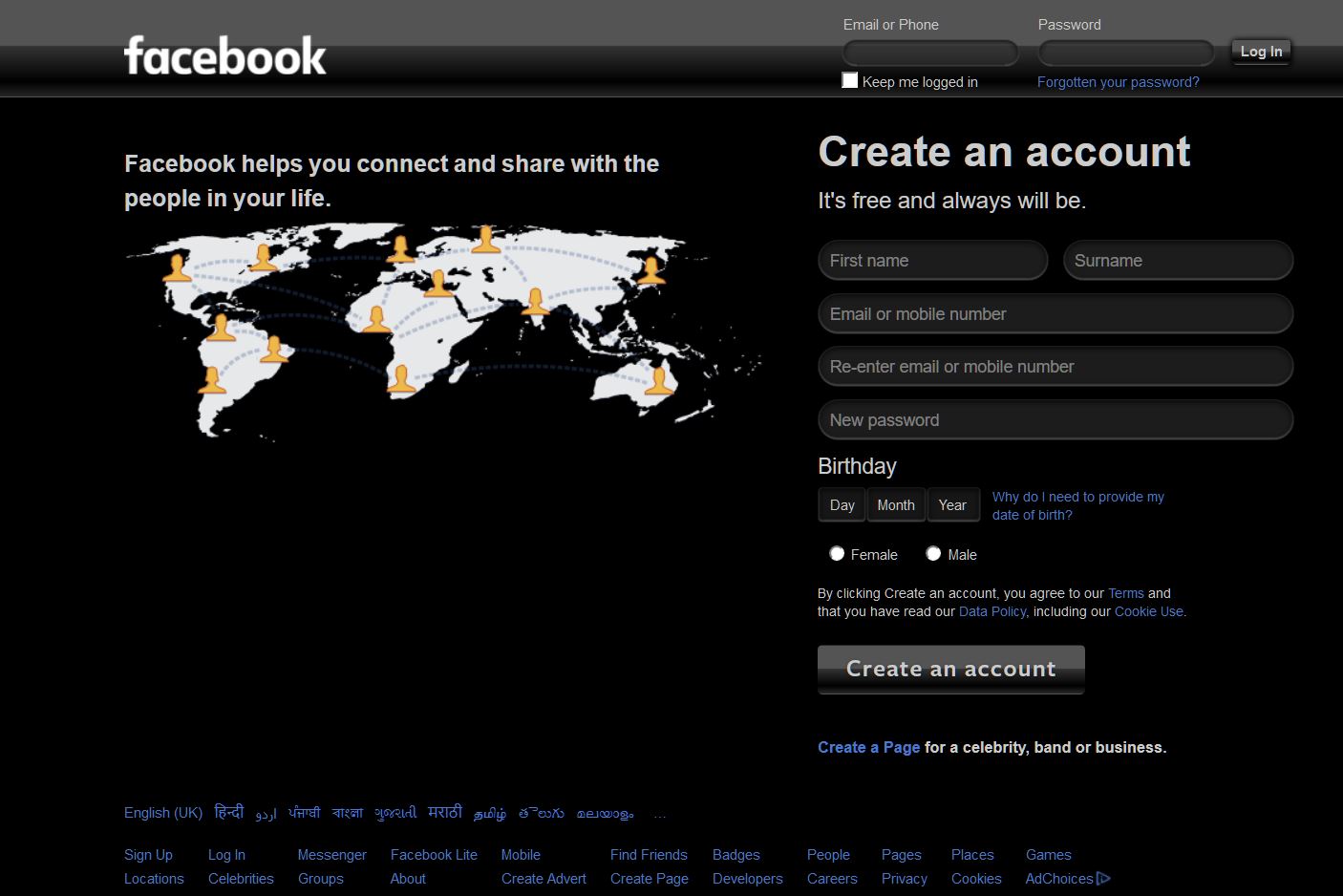Open the Year birthday dropdown
1343x896 pixels.
coord(952,504)
